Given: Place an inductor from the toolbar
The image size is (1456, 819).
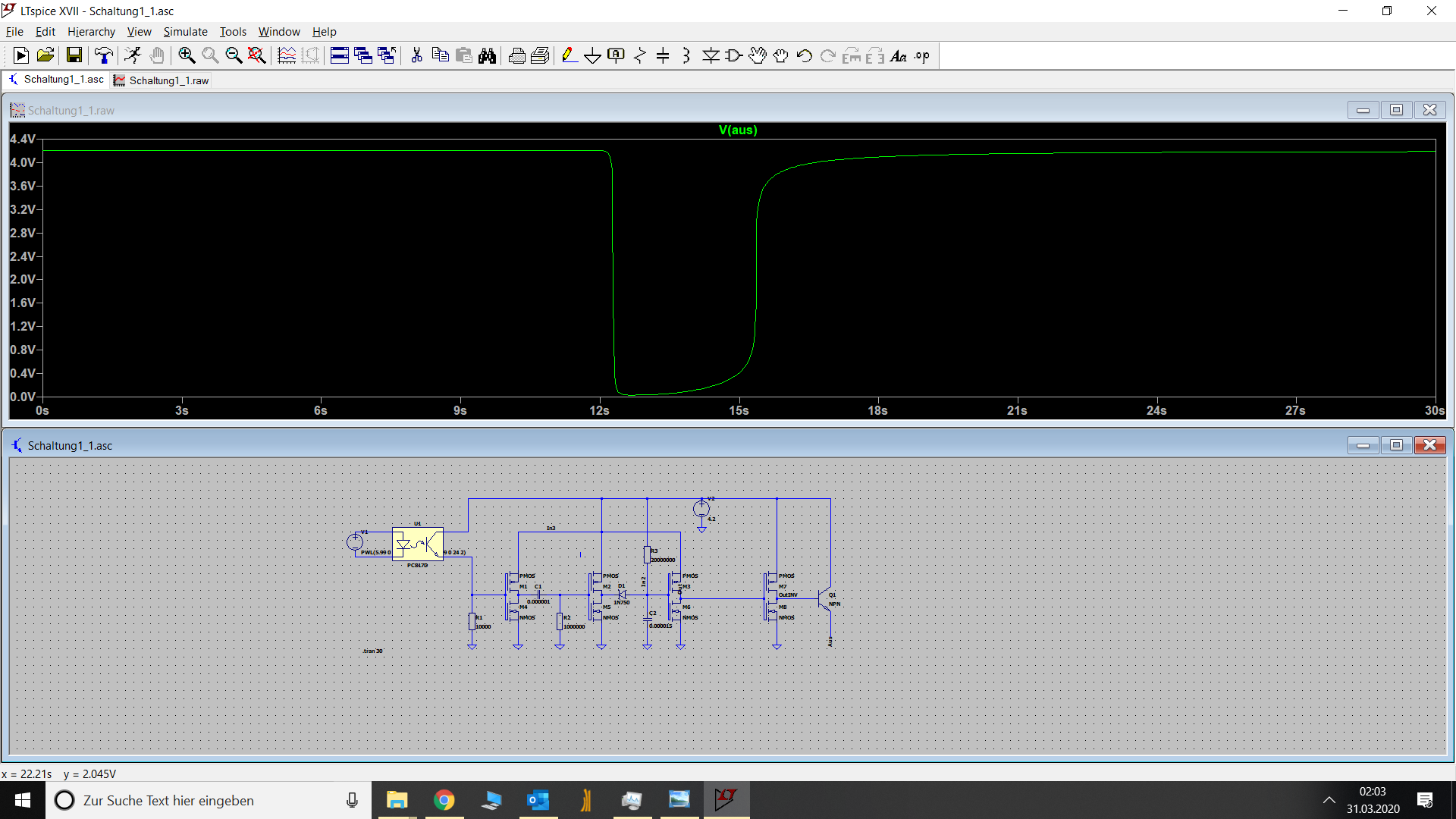Looking at the screenshot, I should (686, 55).
